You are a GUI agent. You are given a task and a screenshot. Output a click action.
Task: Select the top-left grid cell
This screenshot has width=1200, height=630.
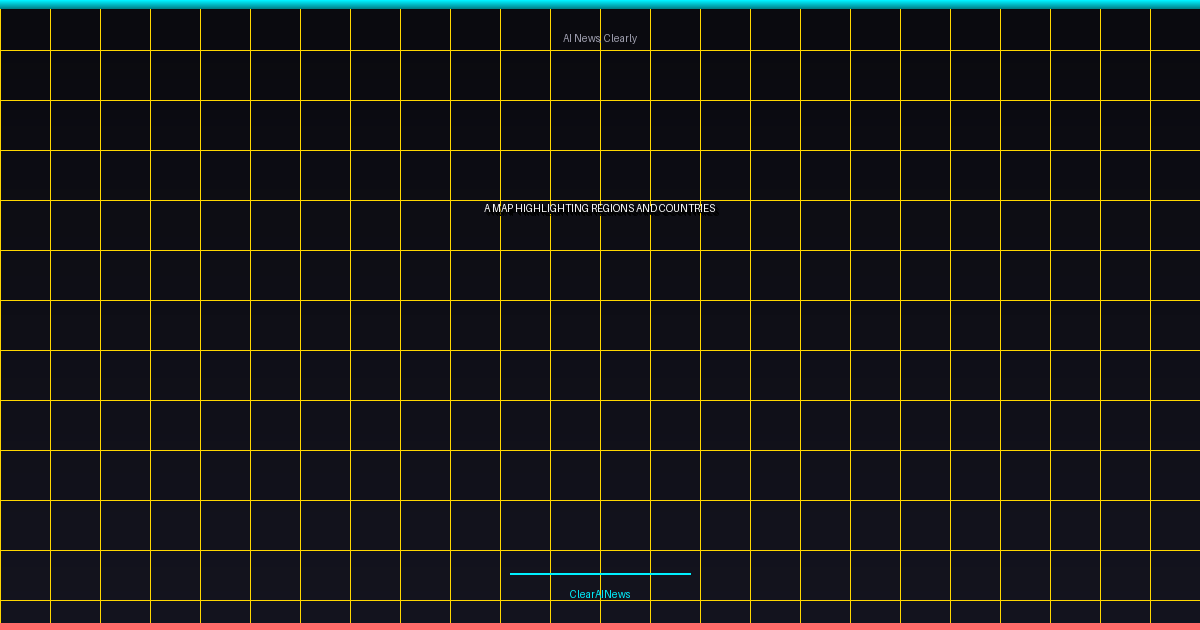click(x=25, y=28)
